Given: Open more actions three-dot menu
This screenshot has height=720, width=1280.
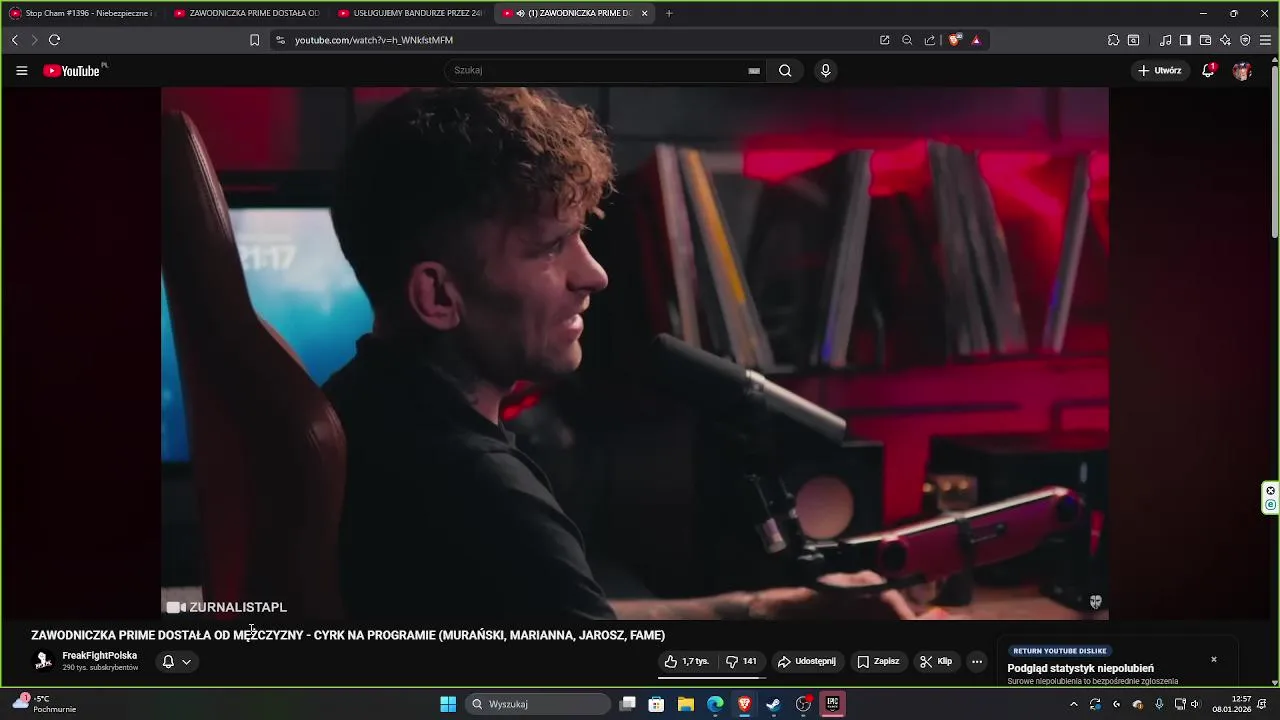Looking at the screenshot, I should pos(977,661).
